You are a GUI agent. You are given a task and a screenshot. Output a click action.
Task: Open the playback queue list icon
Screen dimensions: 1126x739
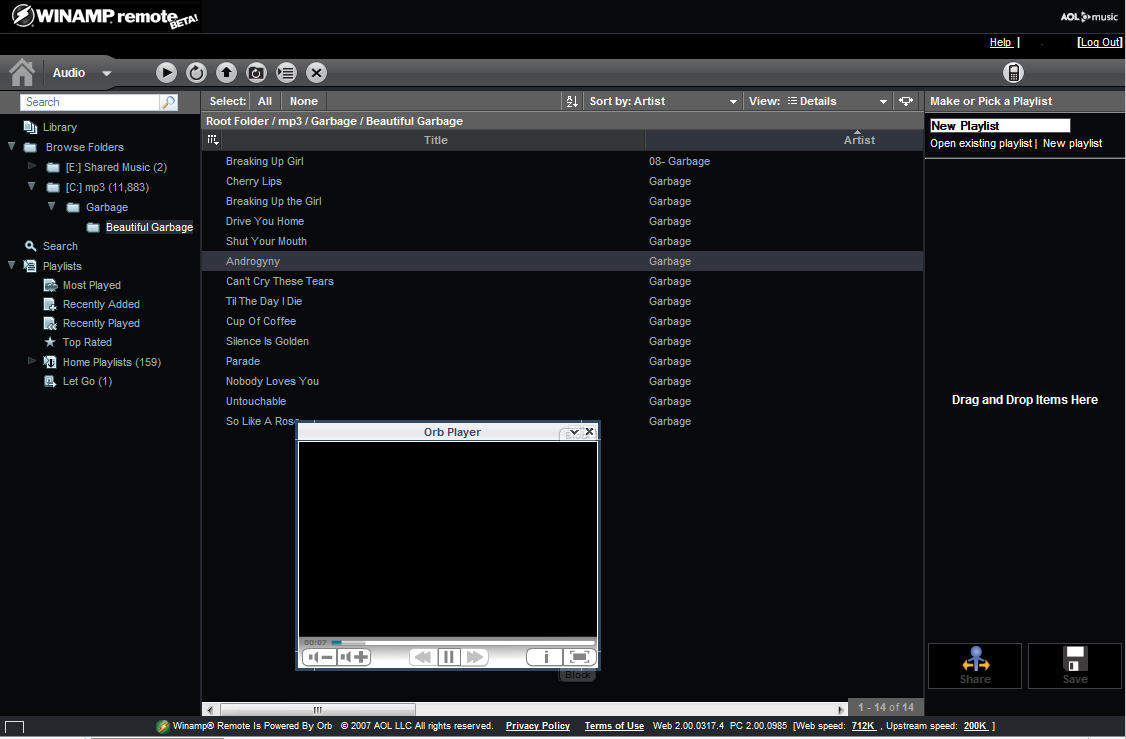point(286,72)
